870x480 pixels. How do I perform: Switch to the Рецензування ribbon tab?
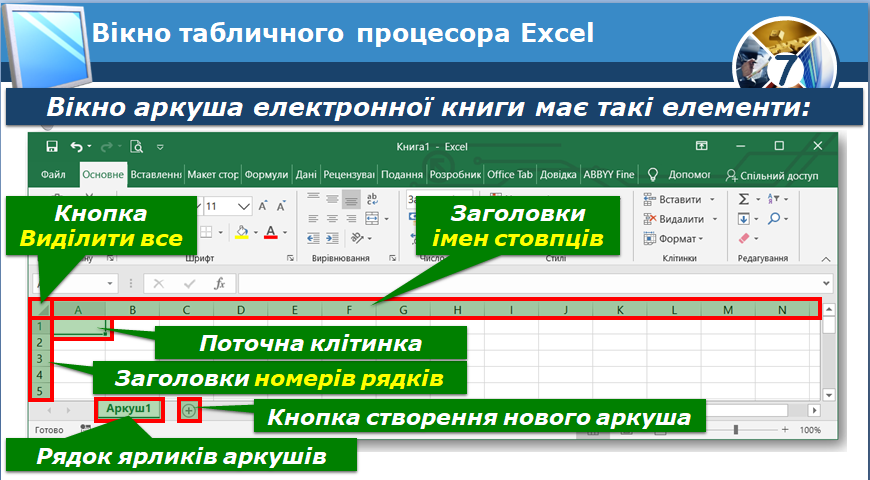pyautogui.click(x=349, y=175)
